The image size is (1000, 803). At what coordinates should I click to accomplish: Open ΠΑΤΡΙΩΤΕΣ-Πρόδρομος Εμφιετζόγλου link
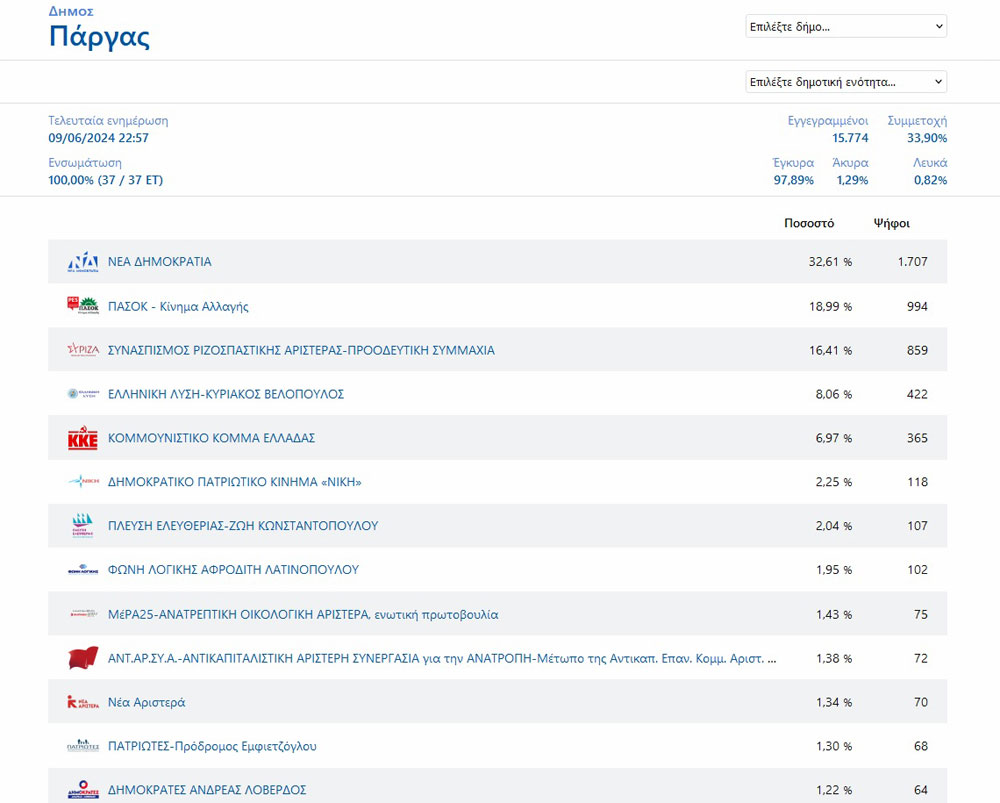(x=212, y=746)
